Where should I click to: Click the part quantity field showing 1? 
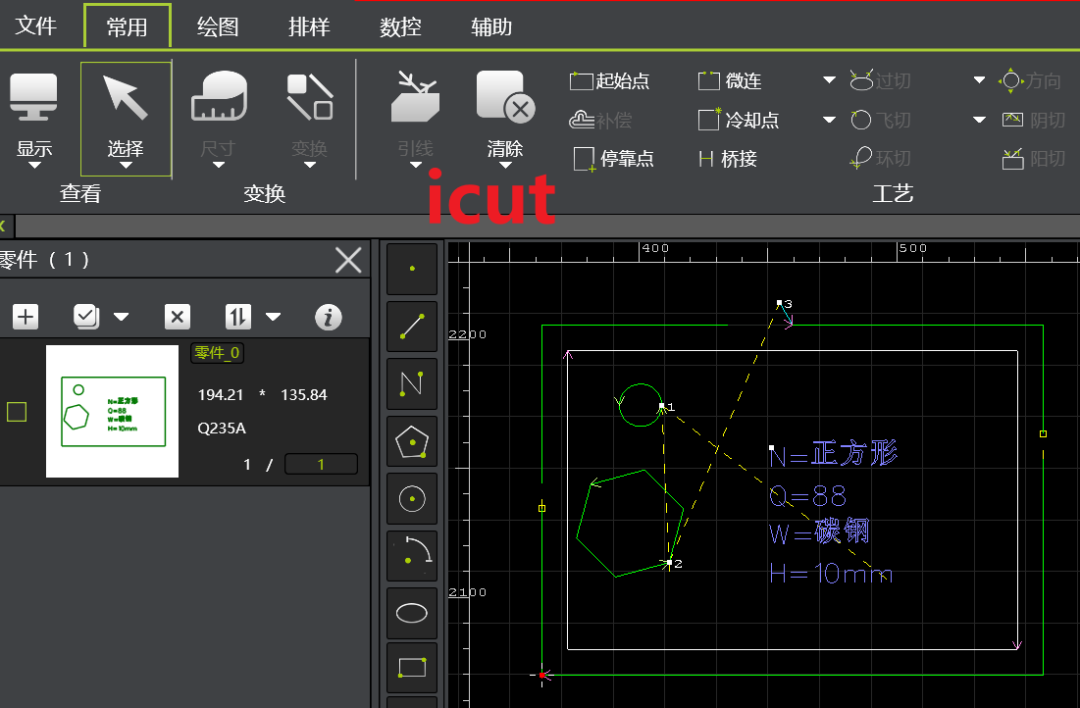click(x=321, y=464)
